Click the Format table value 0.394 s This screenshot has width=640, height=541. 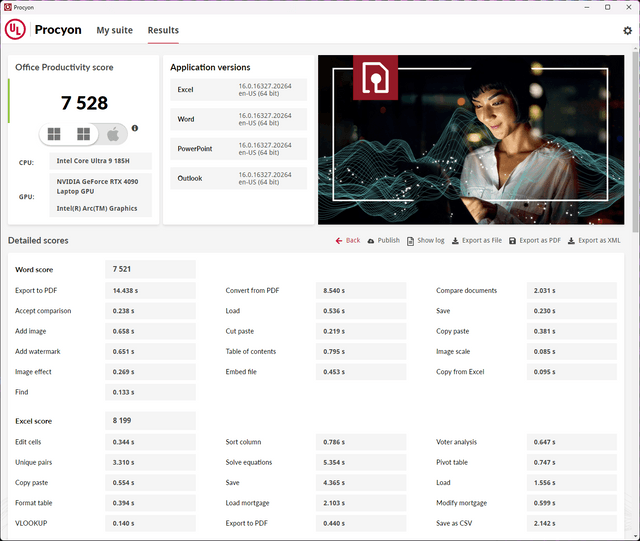[x=150, y=503]
